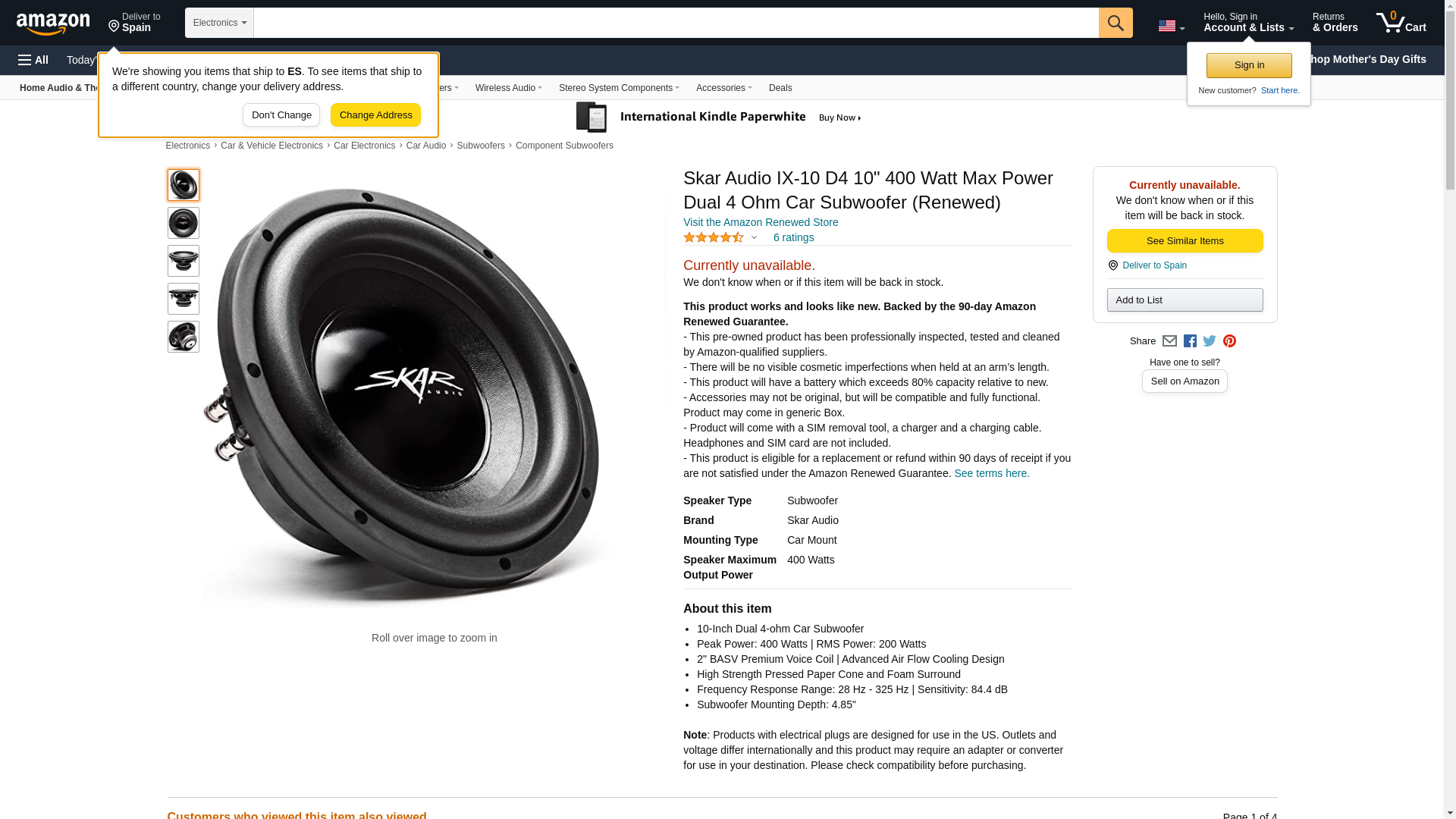
Task: Open the Wireless Audio menu
Action: (508, 88)
